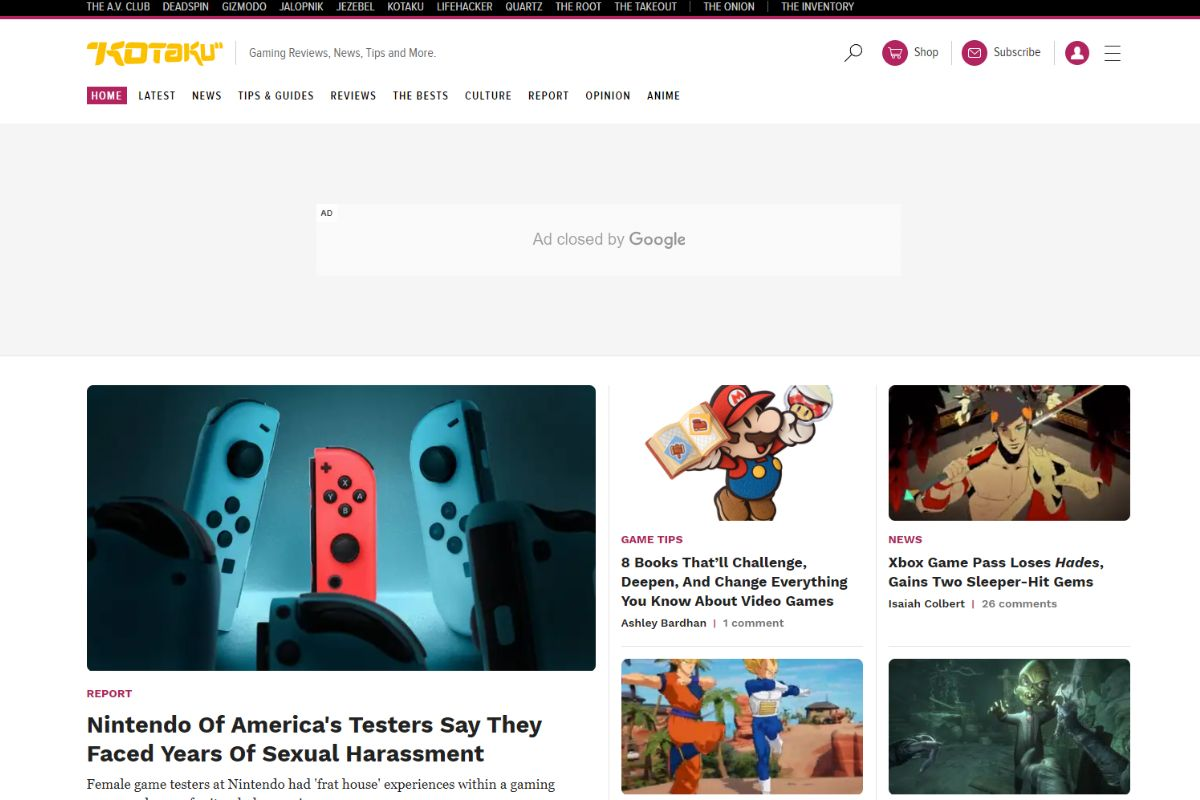Screen dimensions: 1200x800
Task: Click the Ad closed by Google banner
Action: click(608, 240)
